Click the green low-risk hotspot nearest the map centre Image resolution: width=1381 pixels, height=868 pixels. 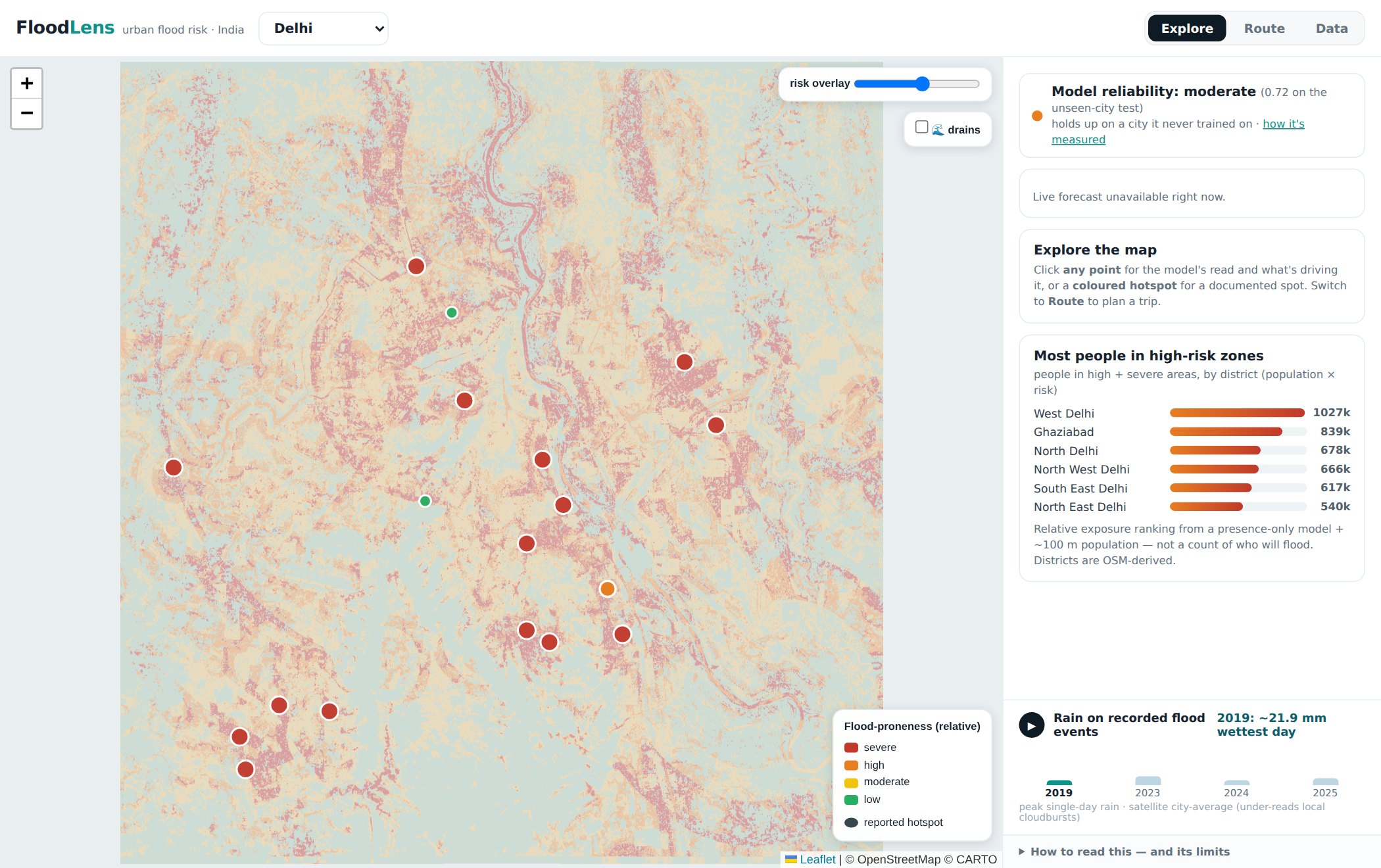pos(425,501)
